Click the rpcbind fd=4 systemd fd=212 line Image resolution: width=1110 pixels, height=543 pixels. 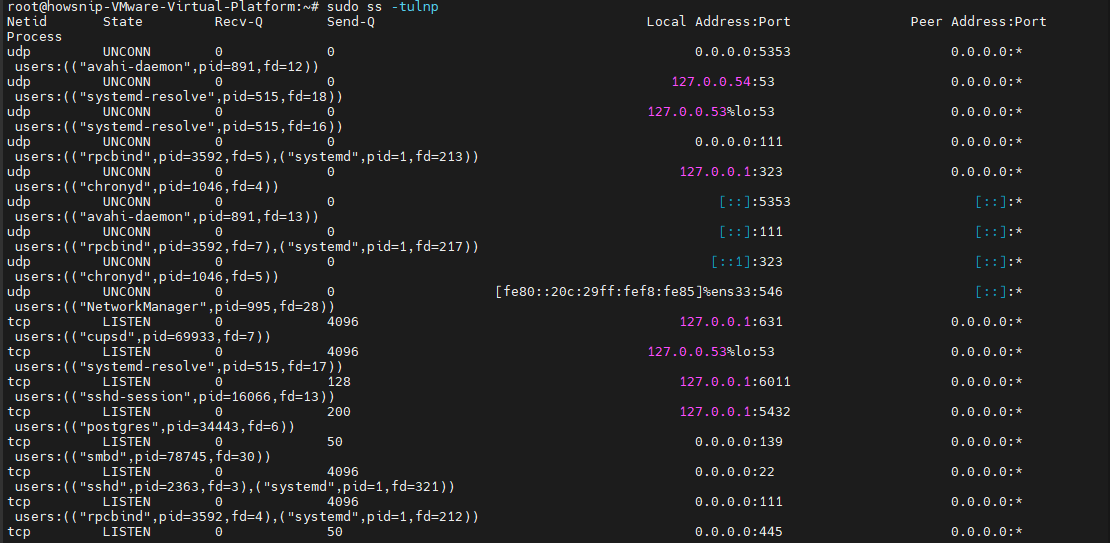246,517
